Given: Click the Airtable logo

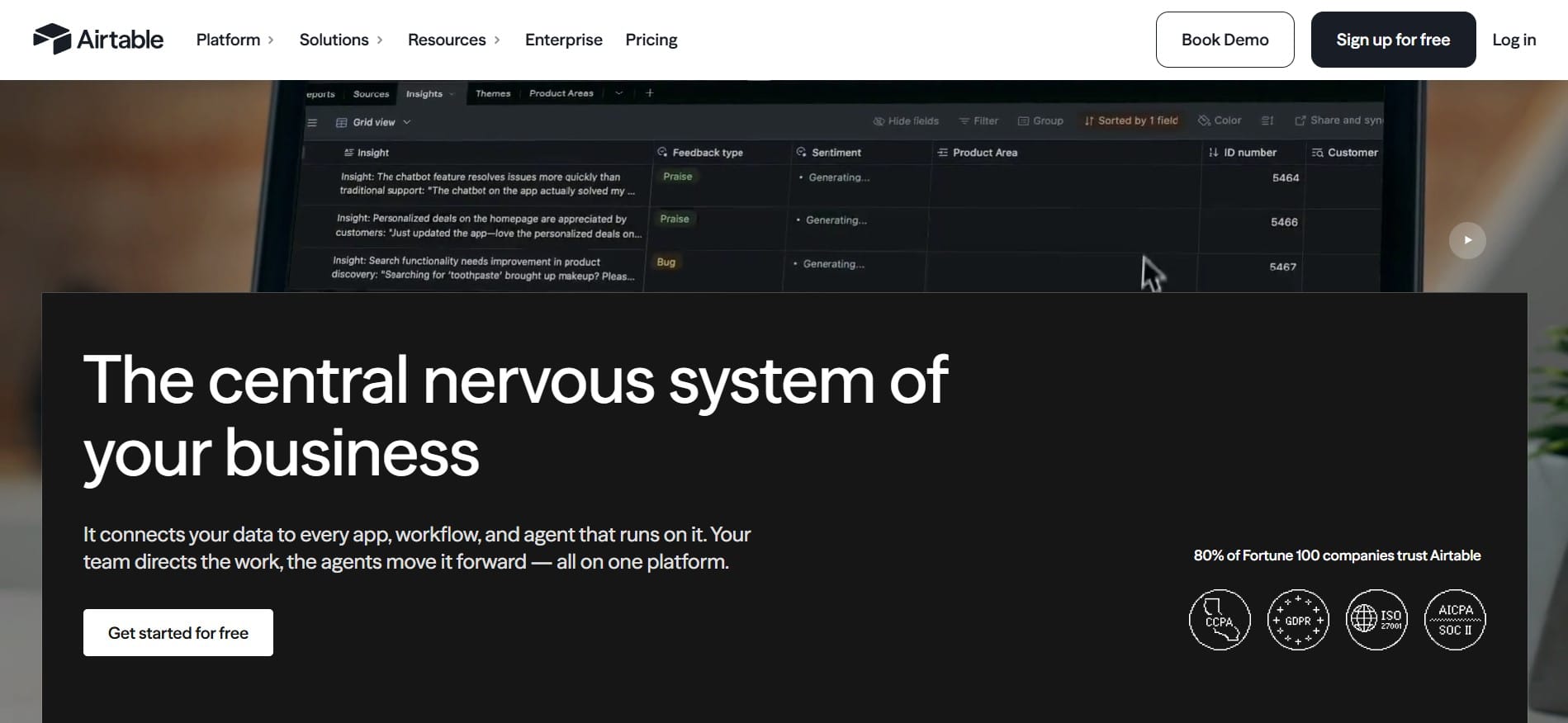Looking at the screenshot, I should [x=98, y=40].
